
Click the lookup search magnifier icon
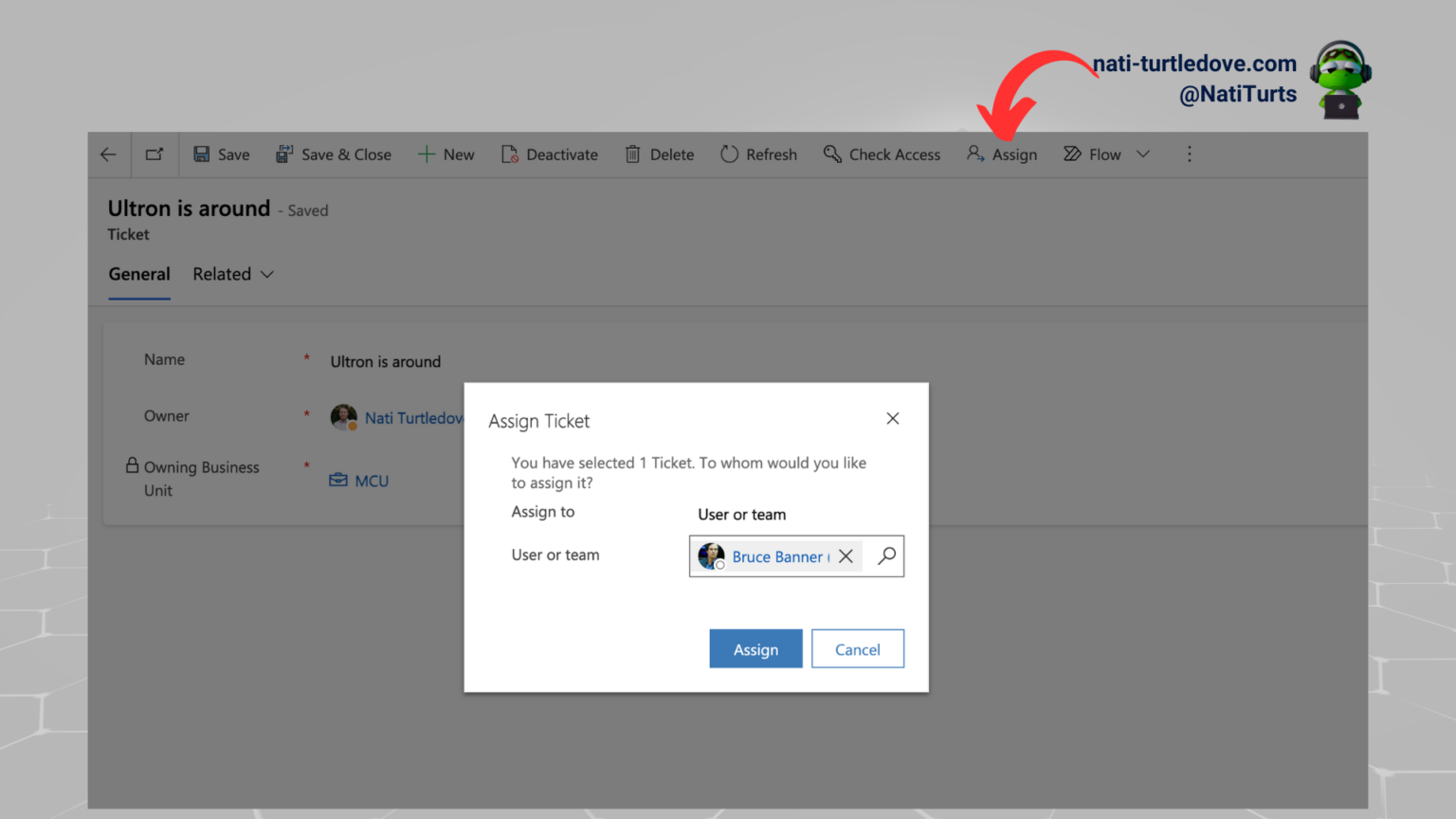886,556
